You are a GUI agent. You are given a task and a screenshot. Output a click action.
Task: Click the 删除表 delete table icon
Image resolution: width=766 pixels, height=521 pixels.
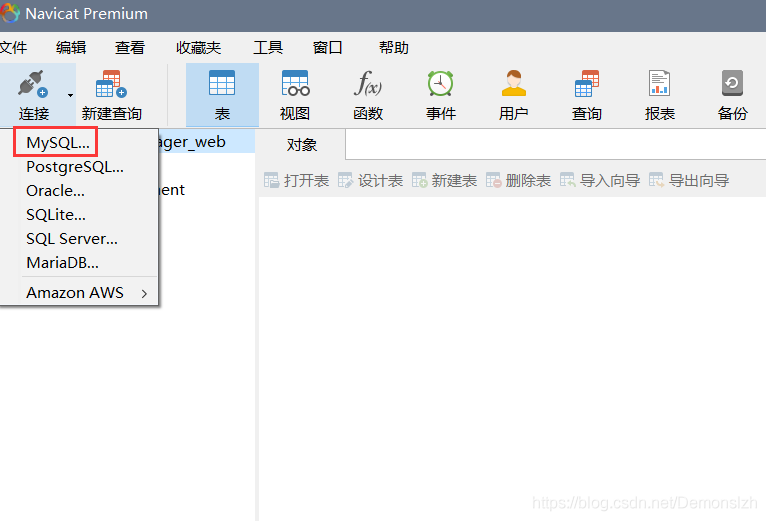click(493, 180)
